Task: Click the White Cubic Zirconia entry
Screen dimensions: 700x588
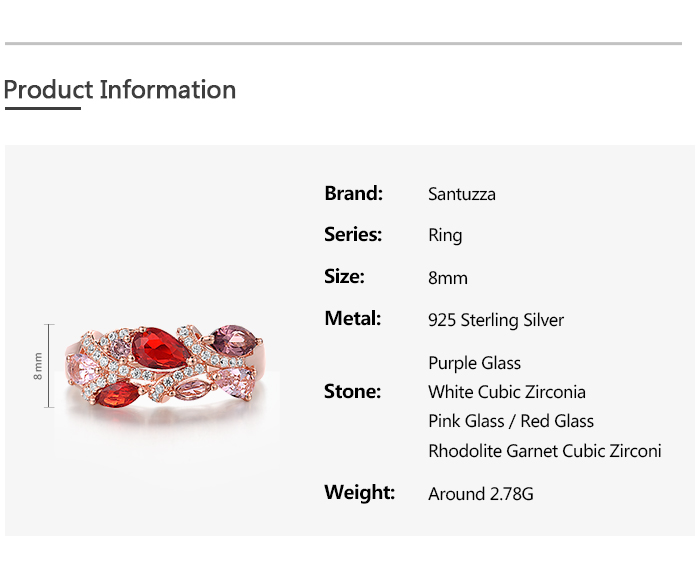Action: (x=506, y=392)
